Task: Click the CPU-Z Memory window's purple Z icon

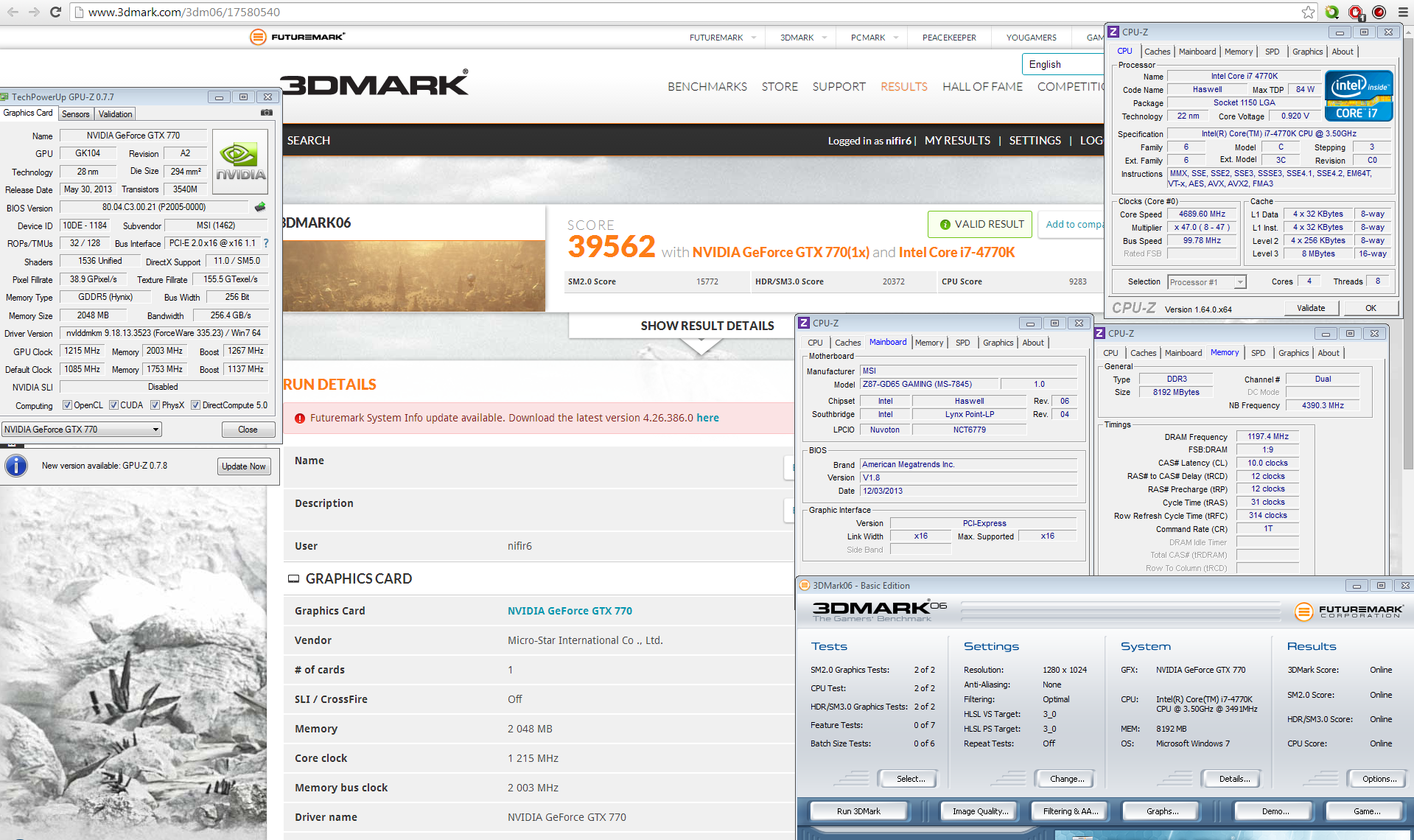Action: 1100,333
